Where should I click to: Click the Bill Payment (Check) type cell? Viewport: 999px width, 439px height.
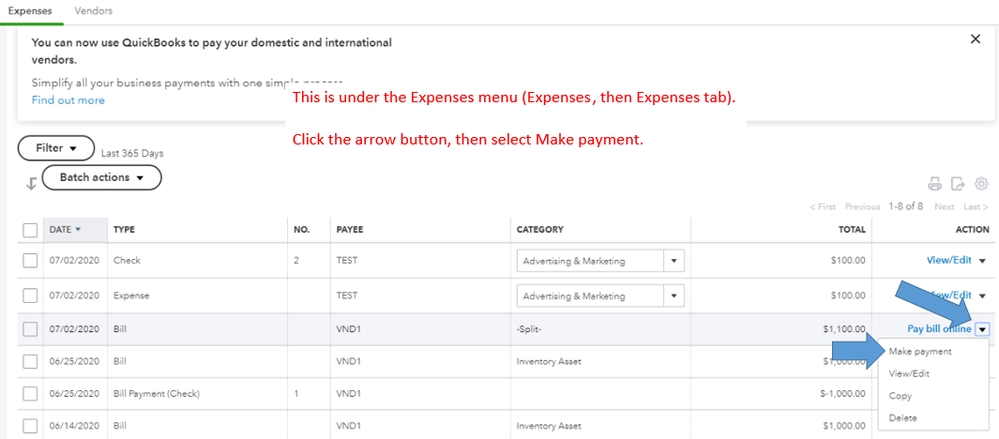point(156,394)
